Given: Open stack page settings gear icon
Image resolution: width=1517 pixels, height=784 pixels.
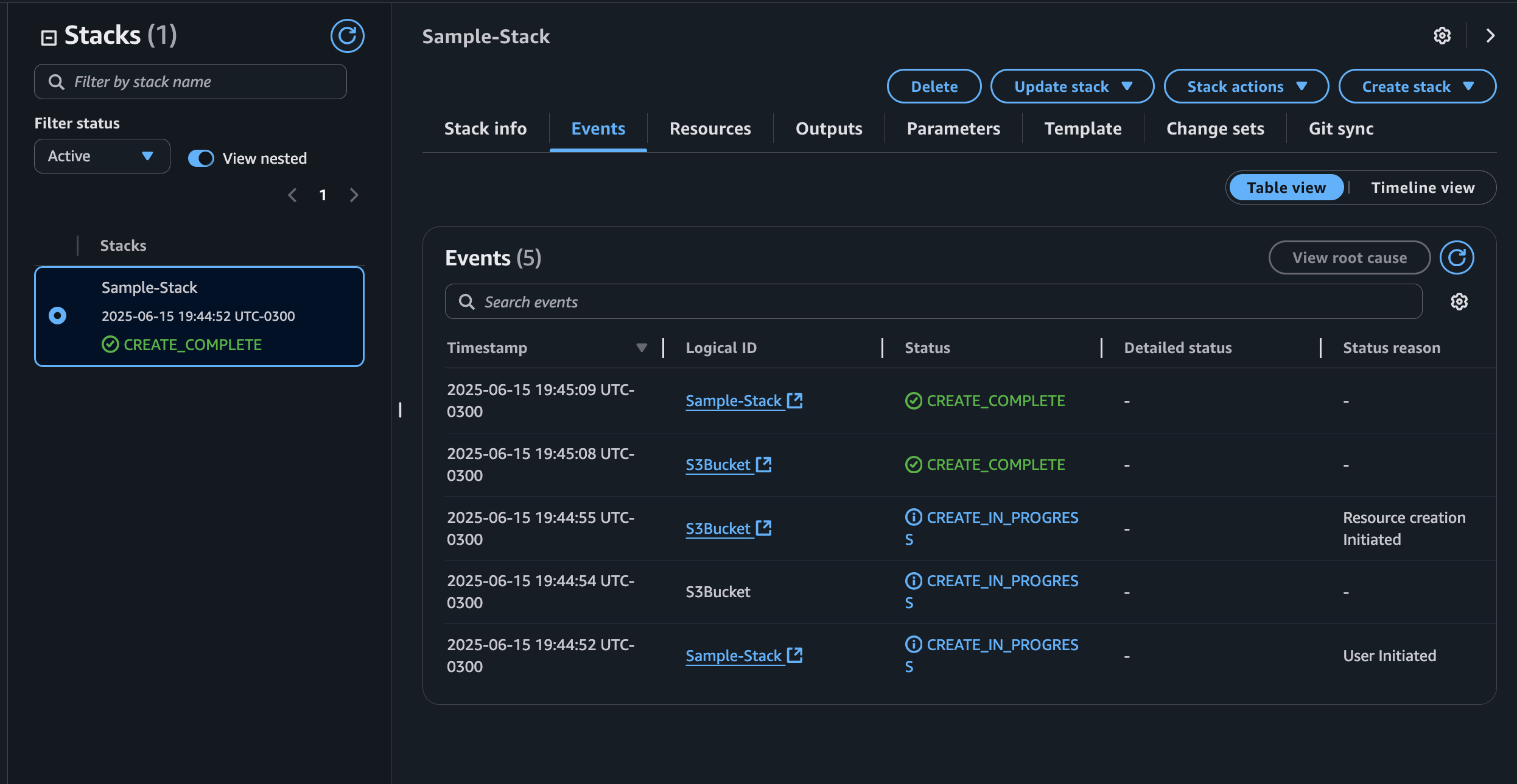Looking at the screenshot, I should [x=1442, y=36].
